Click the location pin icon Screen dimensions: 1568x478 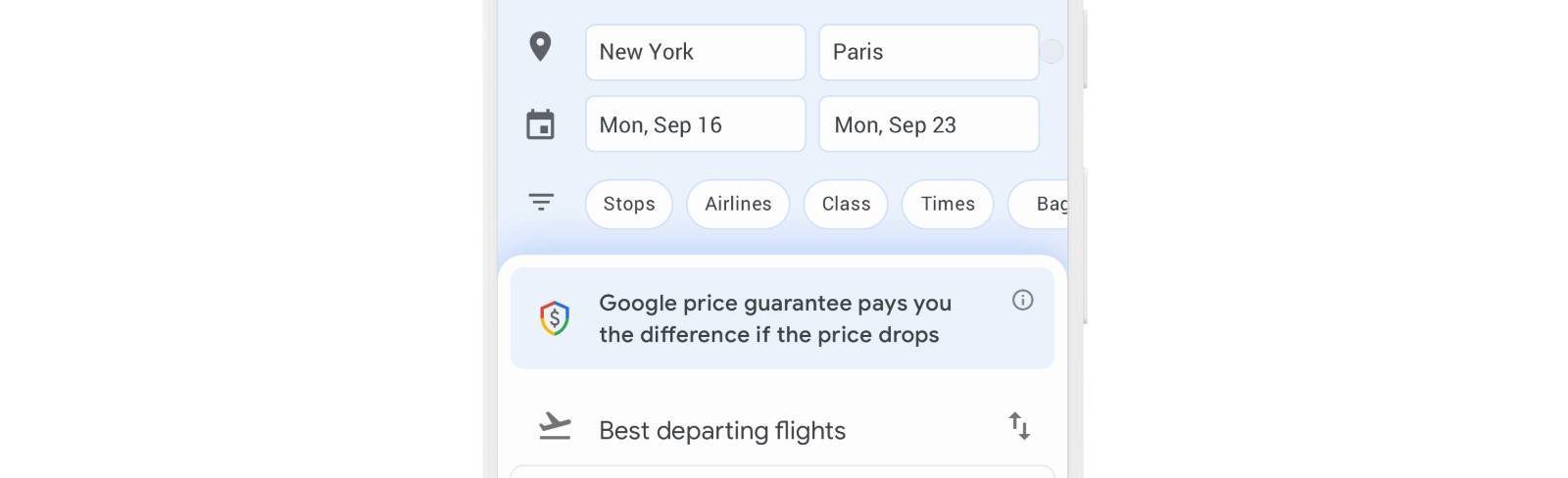pos(540,47)
